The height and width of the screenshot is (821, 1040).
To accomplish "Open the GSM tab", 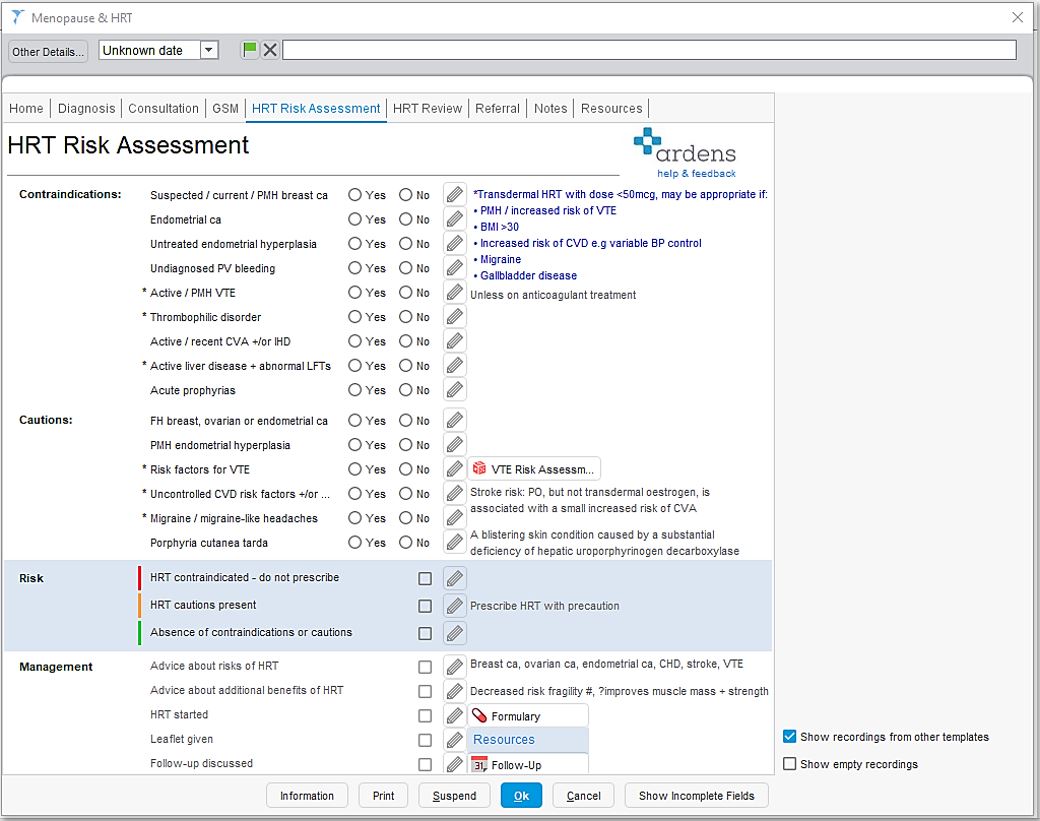I will (x=226, y=108).
